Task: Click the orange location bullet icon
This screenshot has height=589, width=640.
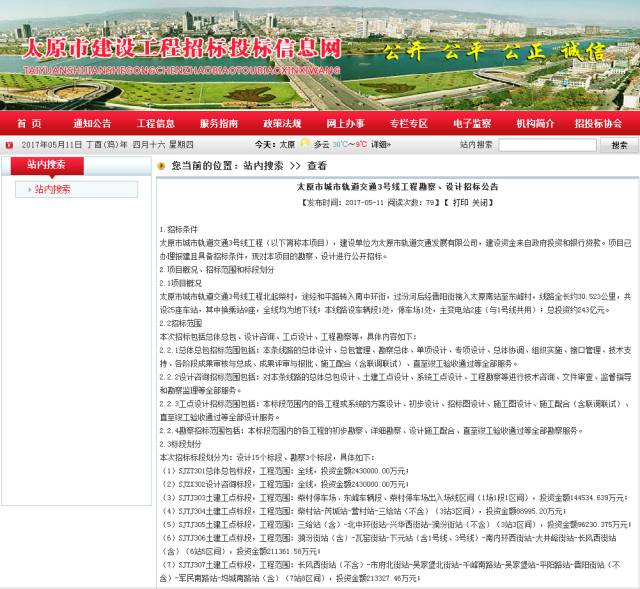Action: pos(161,166)
